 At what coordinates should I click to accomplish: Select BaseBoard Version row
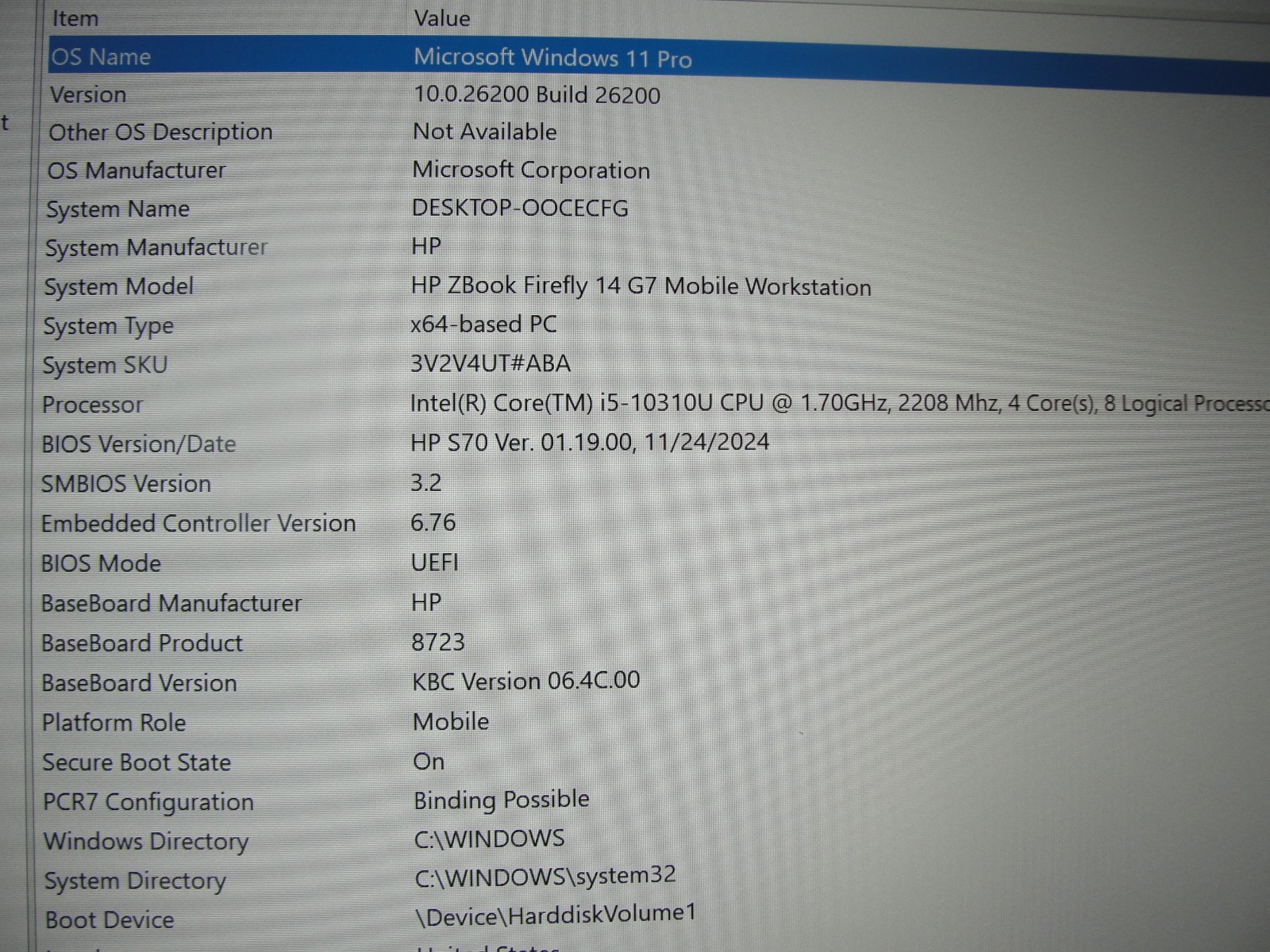click(x=139, y=683)
